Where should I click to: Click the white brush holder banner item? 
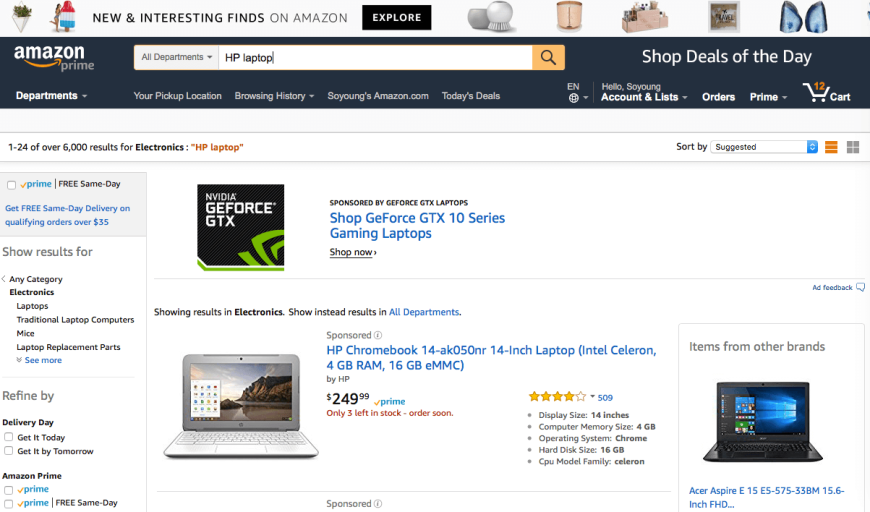[x=491, y=17]
